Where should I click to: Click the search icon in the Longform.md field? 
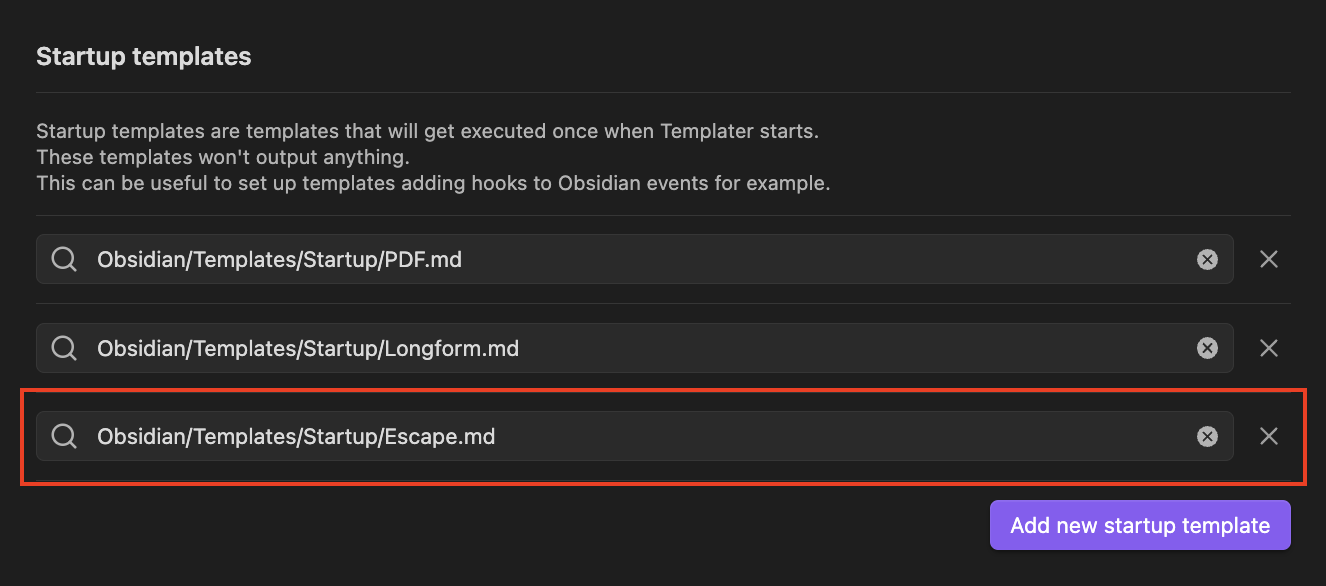click(x=64, y=348)
